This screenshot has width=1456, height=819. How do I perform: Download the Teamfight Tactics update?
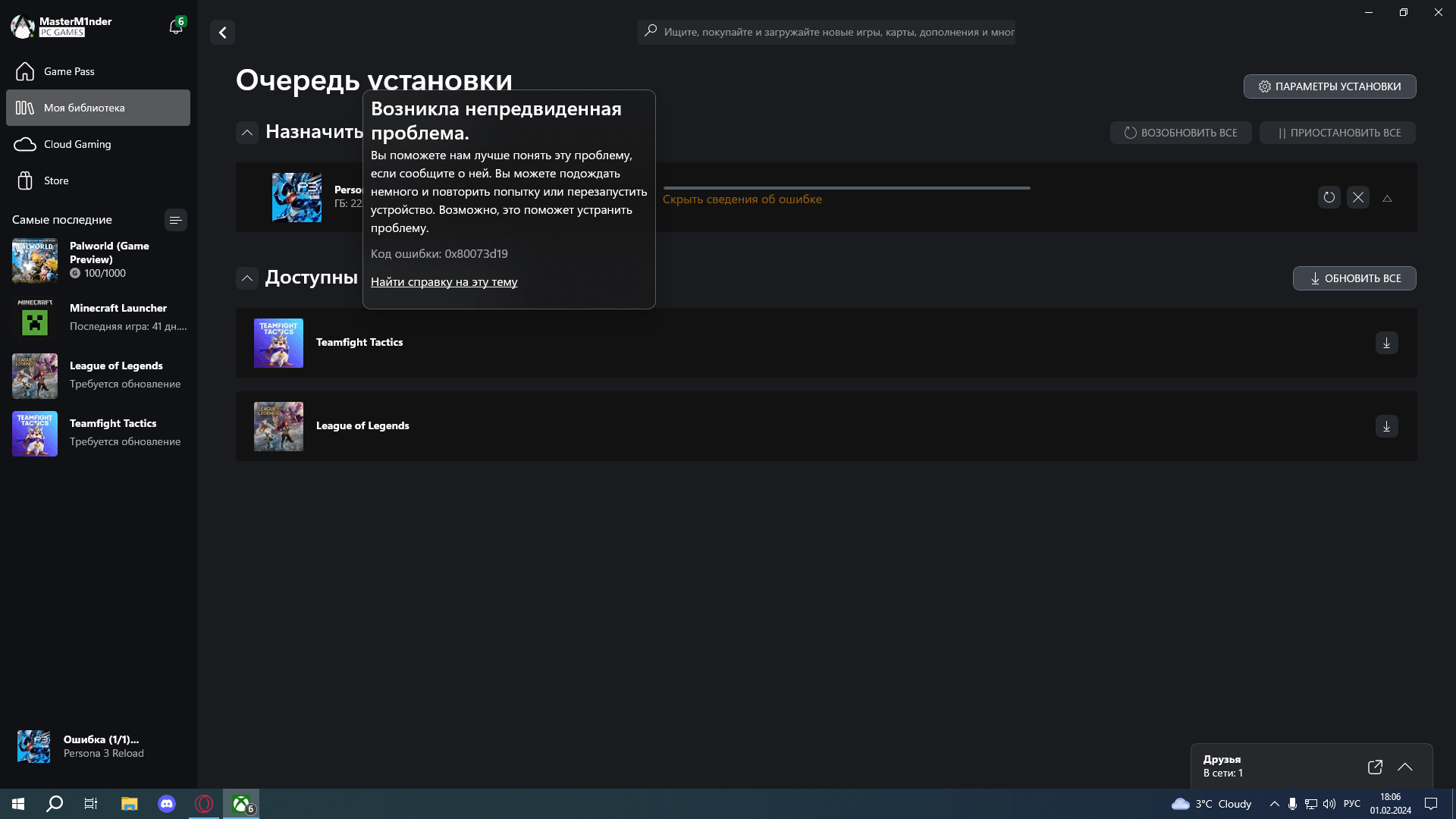coord(1386,343)
